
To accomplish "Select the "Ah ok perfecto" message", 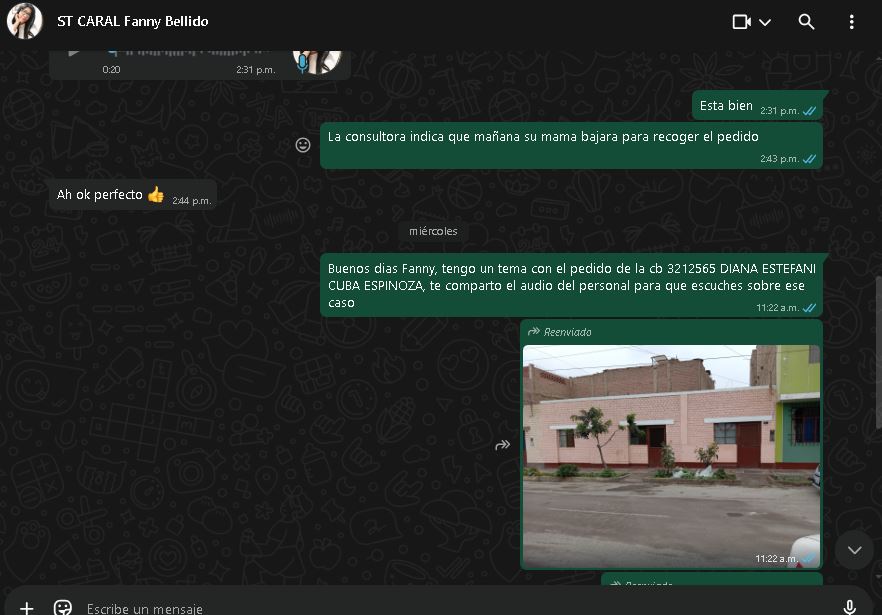I will (100, 195).
